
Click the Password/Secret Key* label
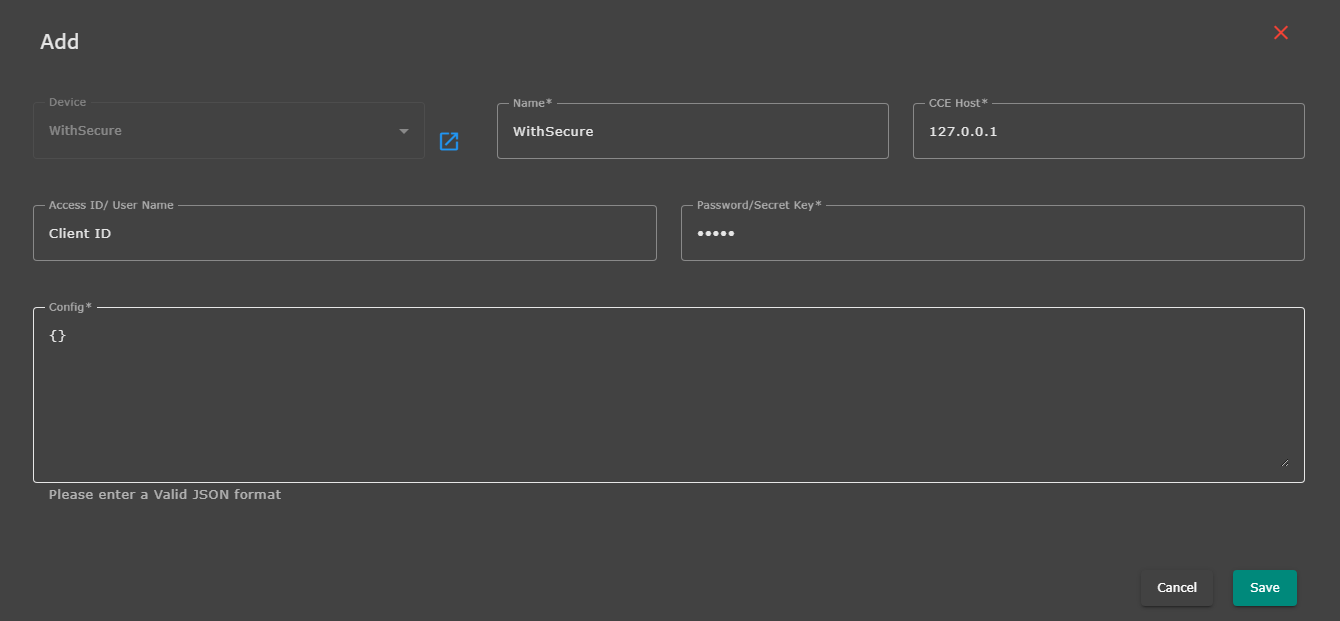(x=759, y=205)
